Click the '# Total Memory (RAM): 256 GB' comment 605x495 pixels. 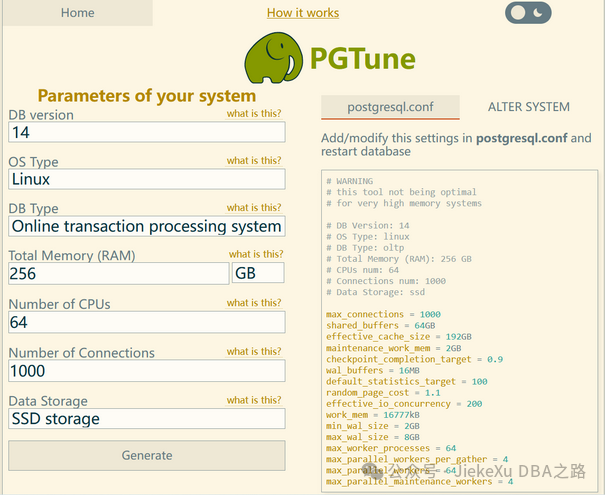coord(399,259)
